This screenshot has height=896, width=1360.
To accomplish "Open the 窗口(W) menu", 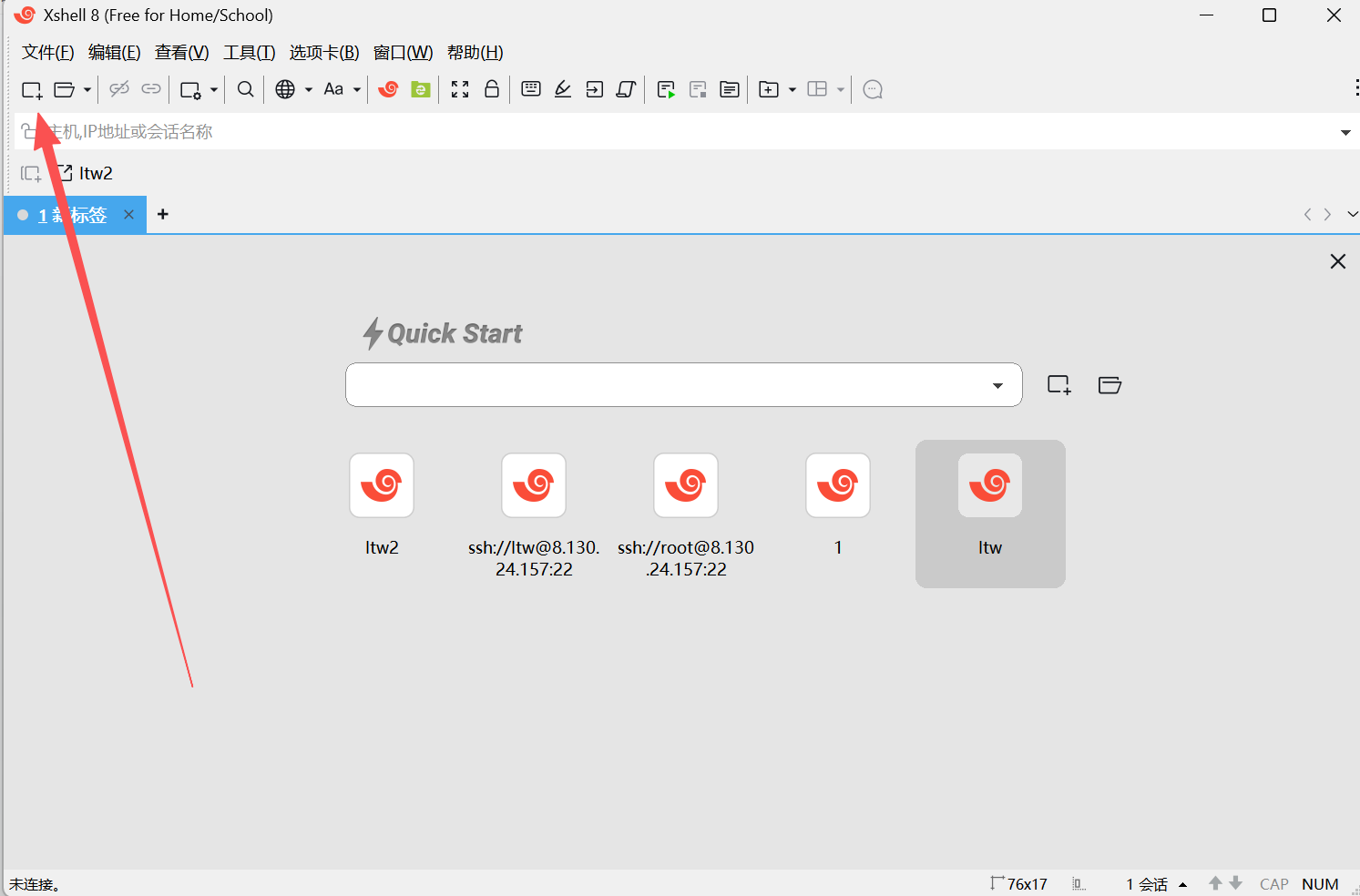I will click(404, 52).
